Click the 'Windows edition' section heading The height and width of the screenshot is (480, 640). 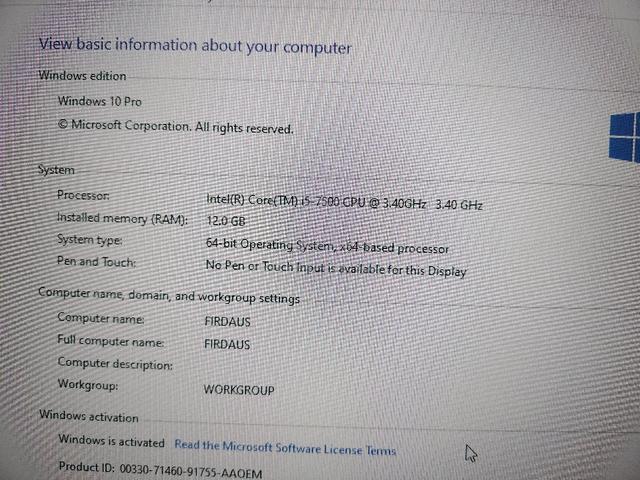82,76
